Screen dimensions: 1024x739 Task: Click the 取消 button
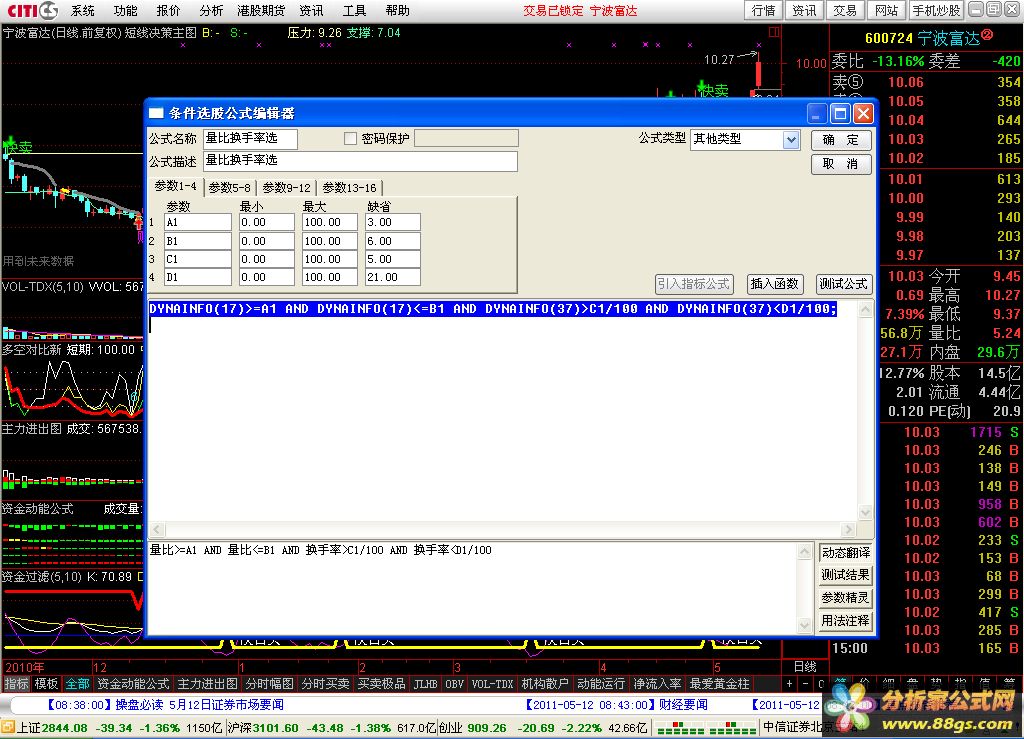841,164
